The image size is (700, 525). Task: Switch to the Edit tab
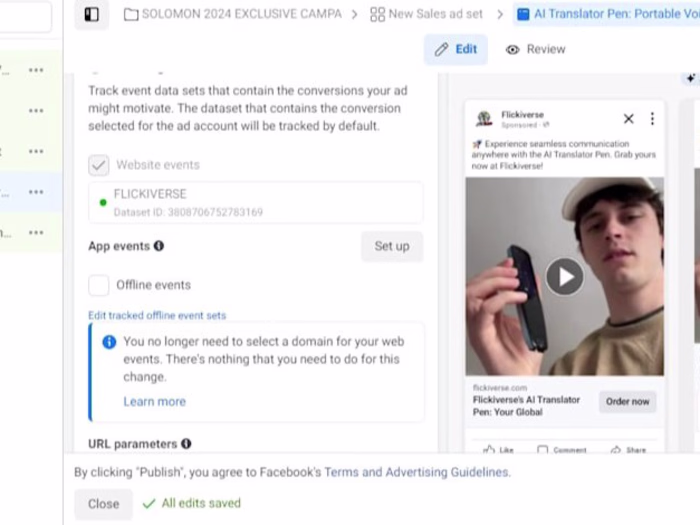click(456, 49)
